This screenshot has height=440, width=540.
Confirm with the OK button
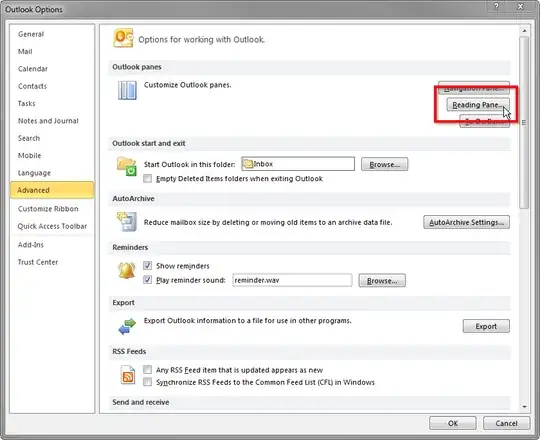coord(453,423)
